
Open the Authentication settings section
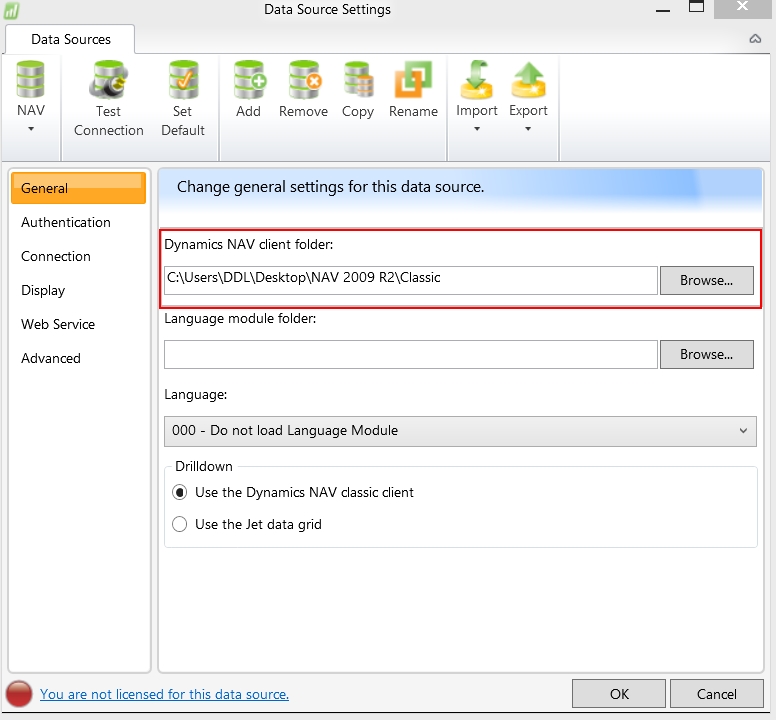(66, 222)
